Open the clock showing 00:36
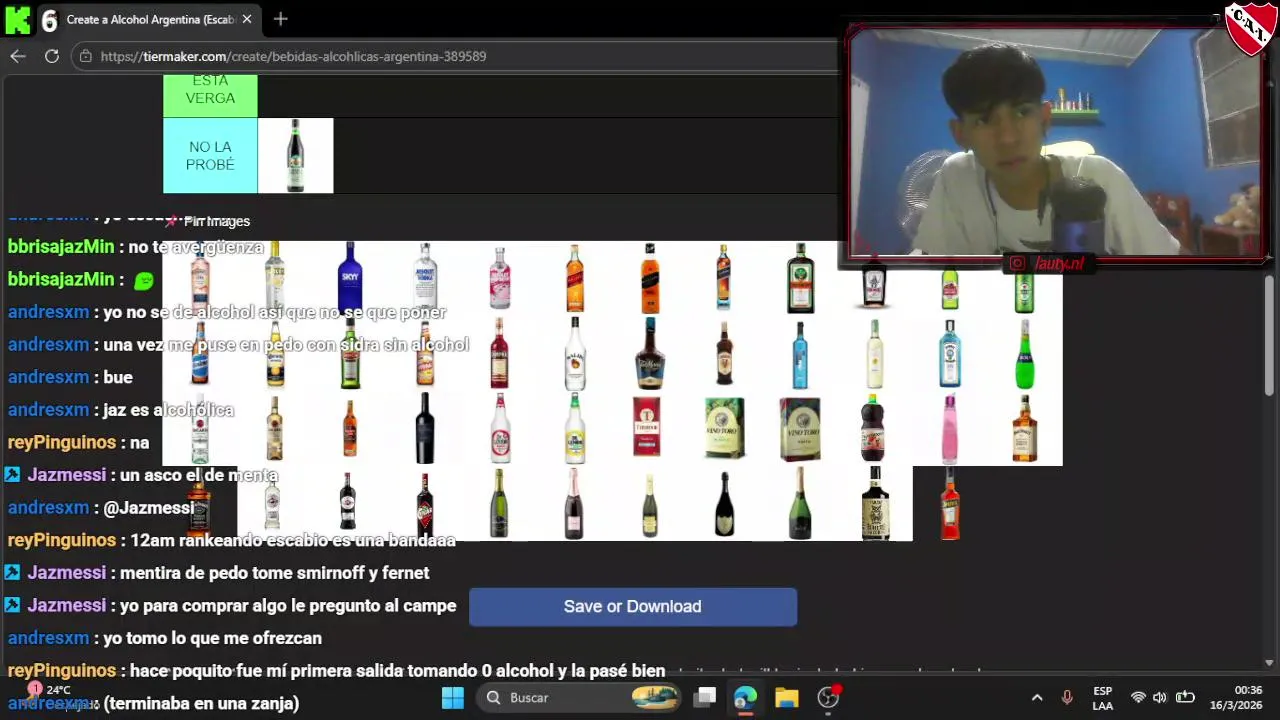This screenshot has width=1280, height=720. click(1237, 698)
